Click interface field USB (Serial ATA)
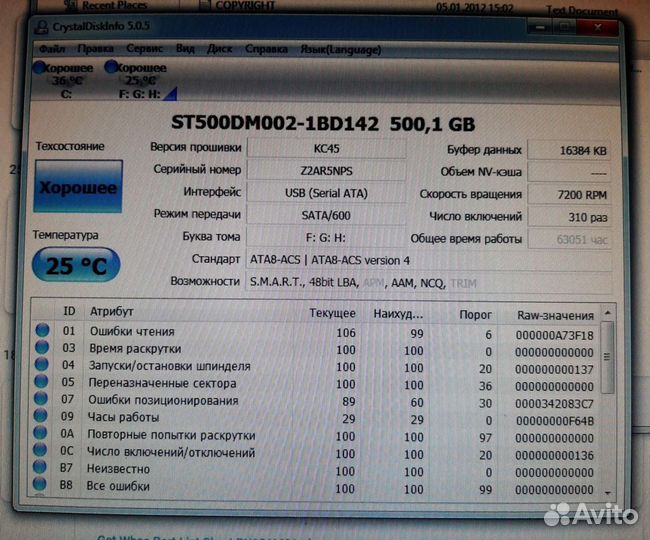The height and width of the screenshot is (540, 650). click(326, 193)
